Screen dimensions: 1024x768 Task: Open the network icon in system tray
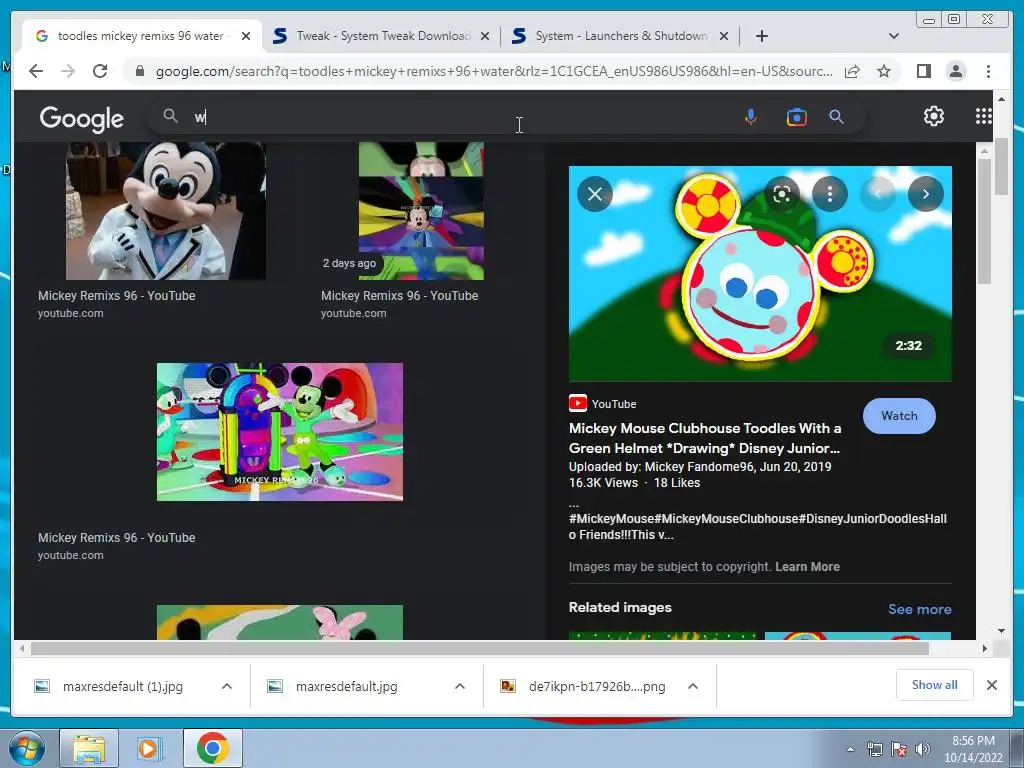coord(874,749)
